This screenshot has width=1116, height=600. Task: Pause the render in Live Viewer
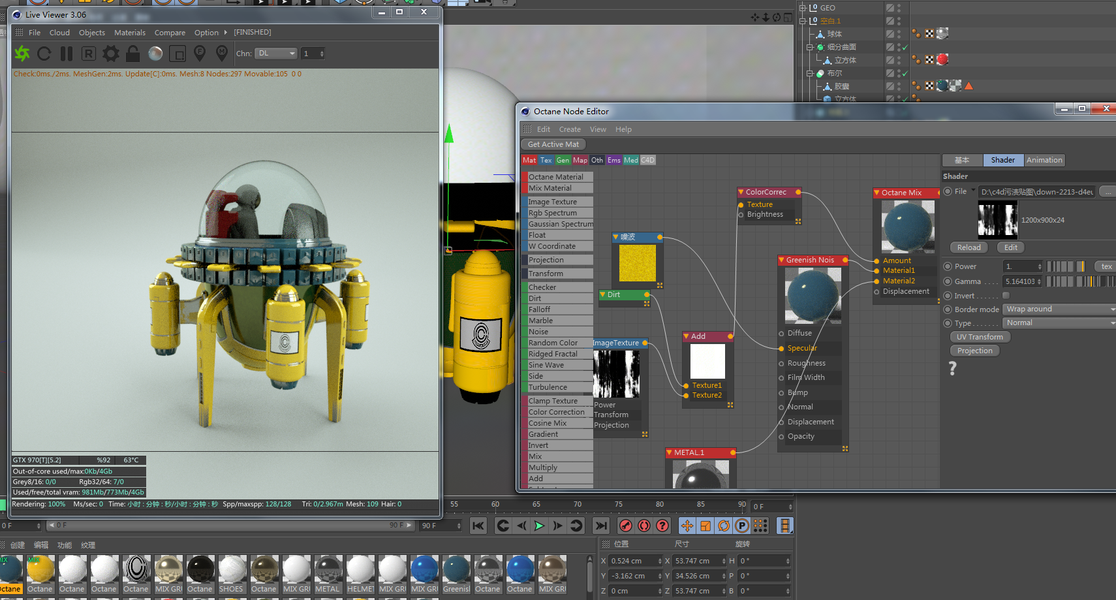pos(66,53)
